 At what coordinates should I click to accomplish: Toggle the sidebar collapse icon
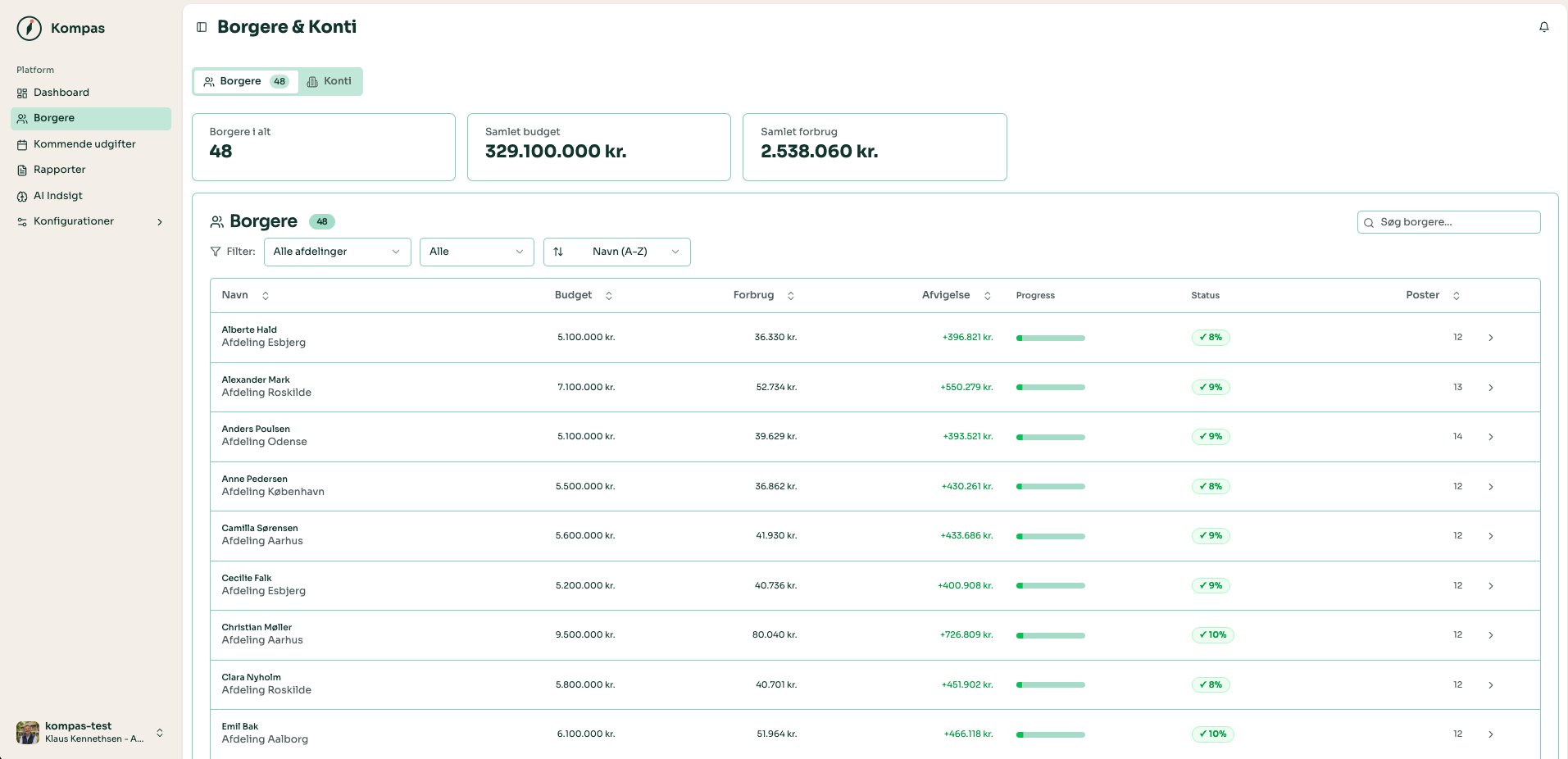tap(202, 27)
